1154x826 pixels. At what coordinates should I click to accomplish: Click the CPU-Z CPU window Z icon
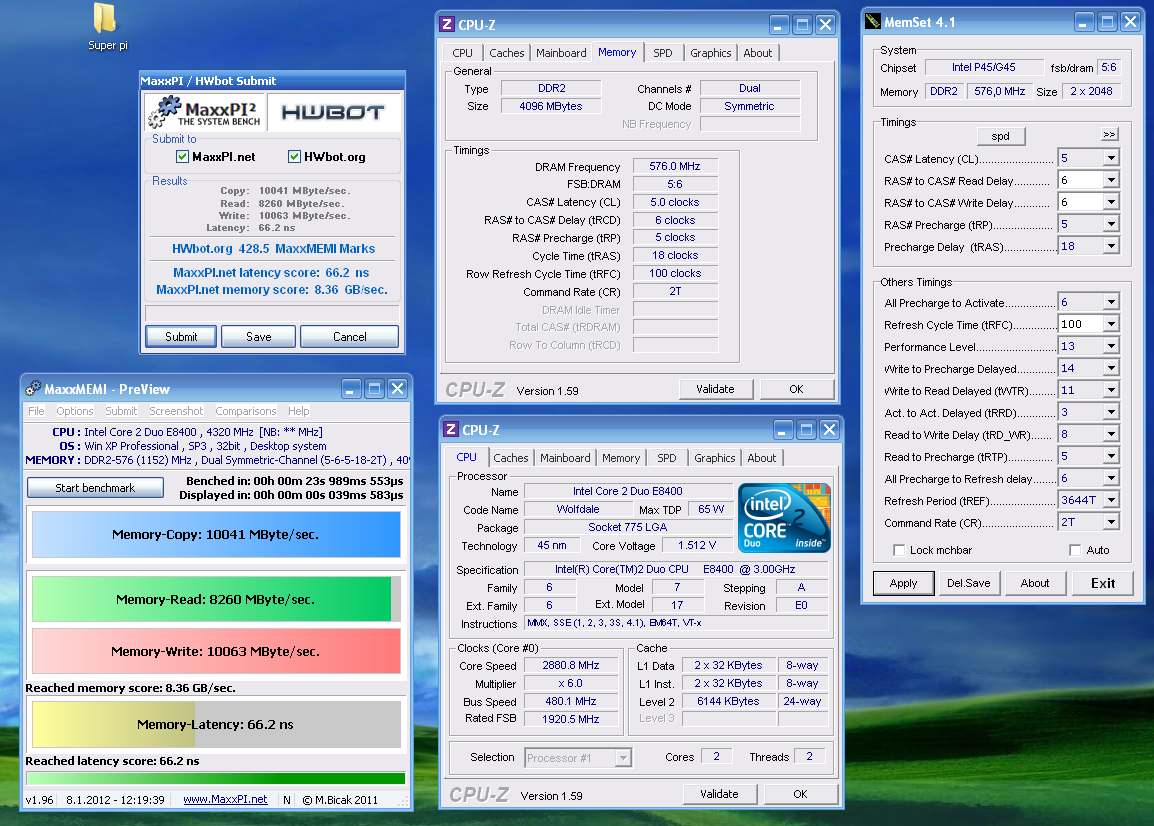pyautogui.click(x=451, y=429)
